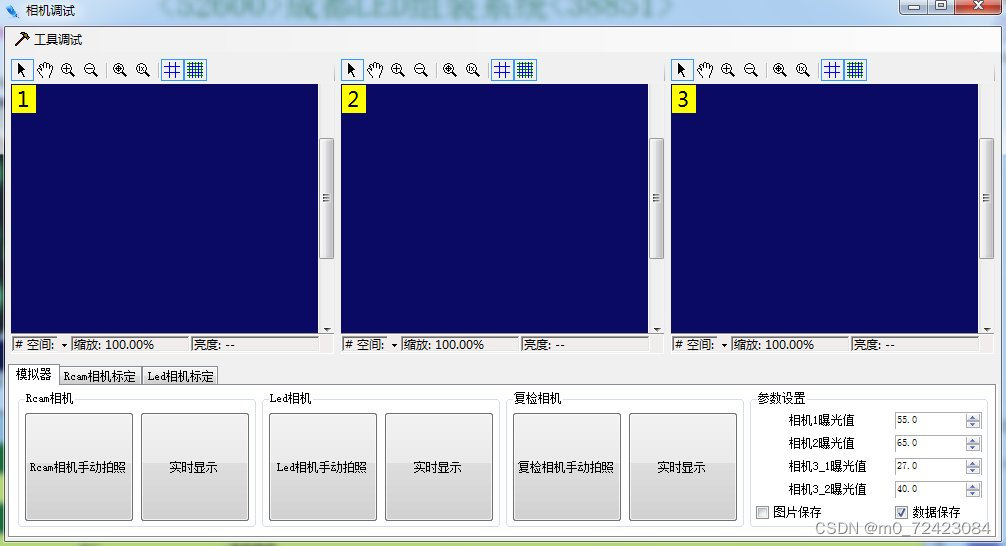
Task: Click 1x actual-size zoom icon in viewer 3
Action: tap(803, 70)
